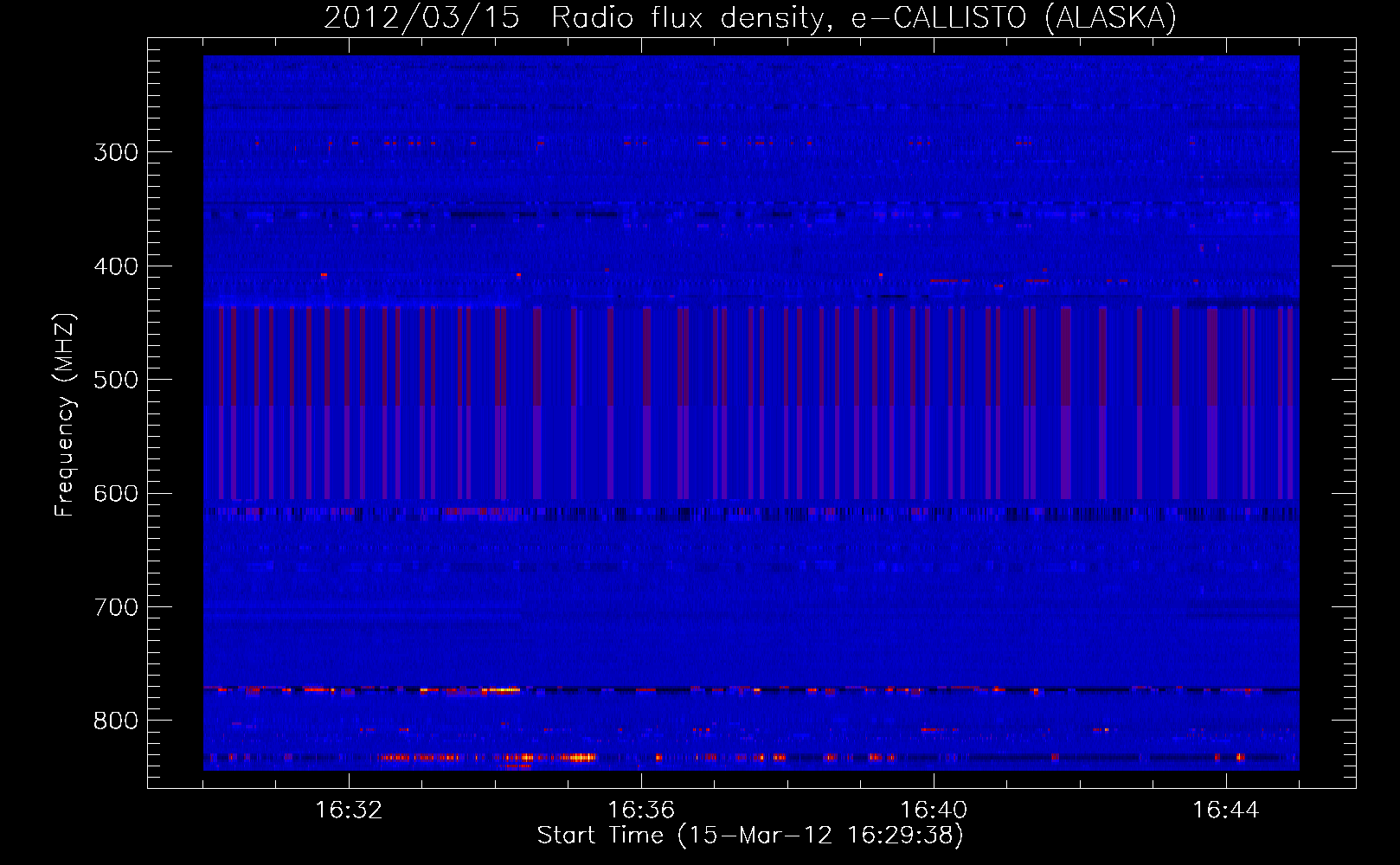1400x865 pixels.
Task: Click the 16:44 time tick label
Action: (x=1226, y=811)
